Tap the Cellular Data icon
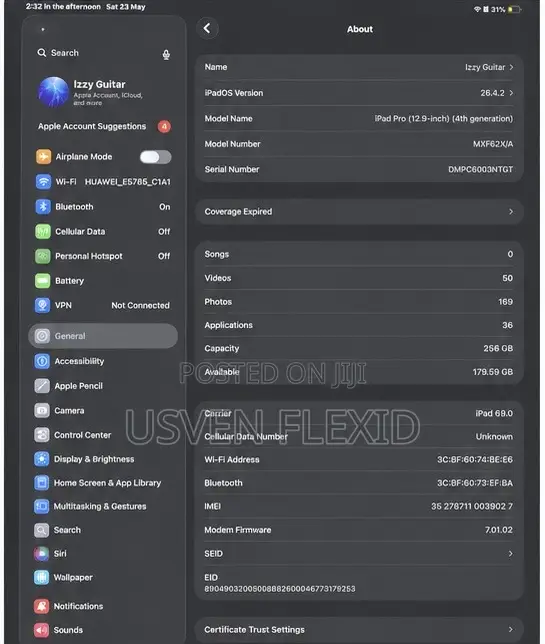 (x=43, y=231)
